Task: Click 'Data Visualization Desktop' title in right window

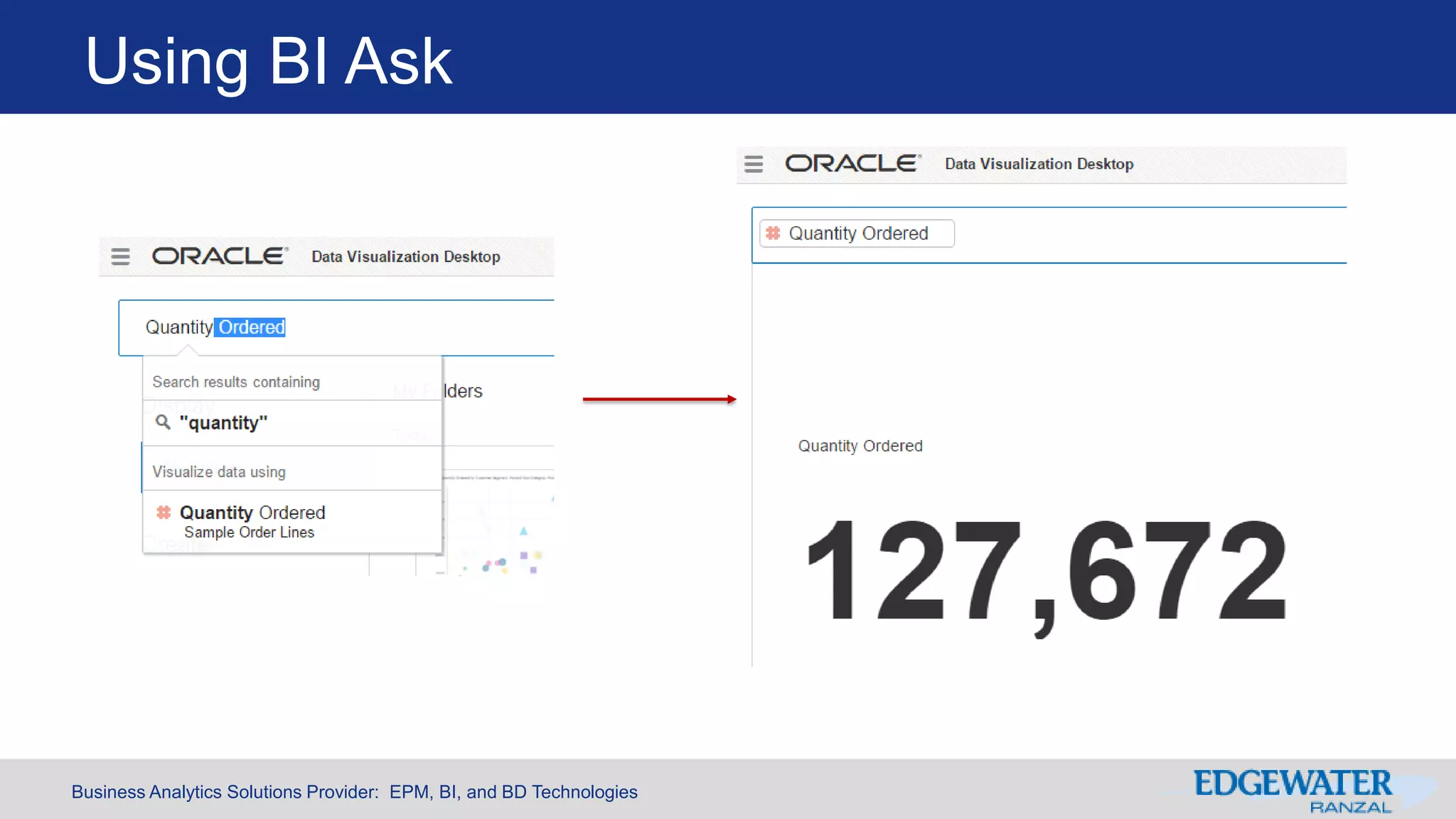Action: coord(1039,164)
